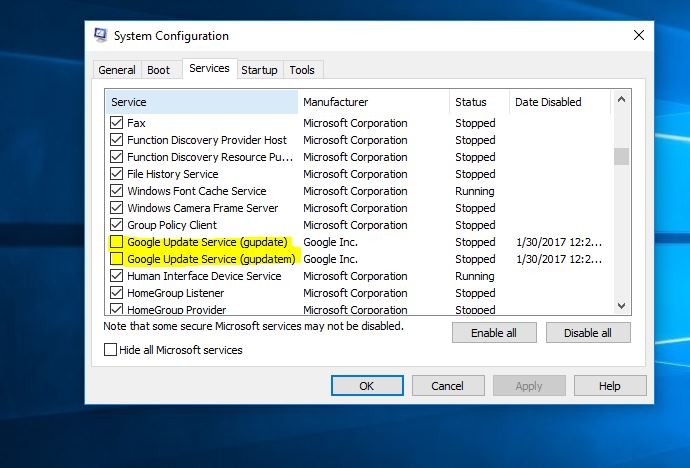Image resolution: width=690 pixels, height=468 pixels.
Task: Enable Google Update Service (gupdatem) checkbox
Action: [116, 259]
